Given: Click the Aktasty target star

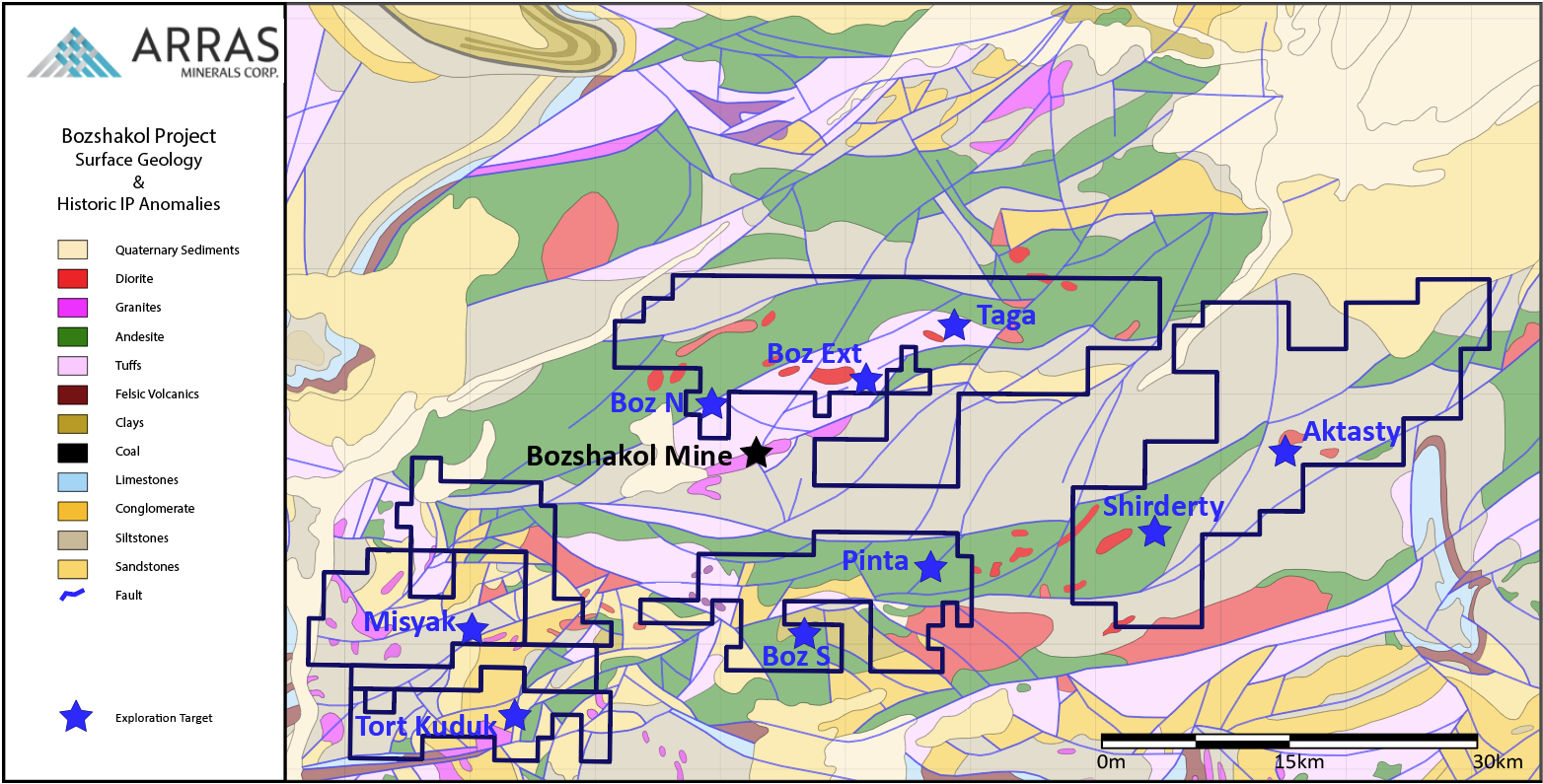Looking at the screenshot, I should coord(1285,452).
